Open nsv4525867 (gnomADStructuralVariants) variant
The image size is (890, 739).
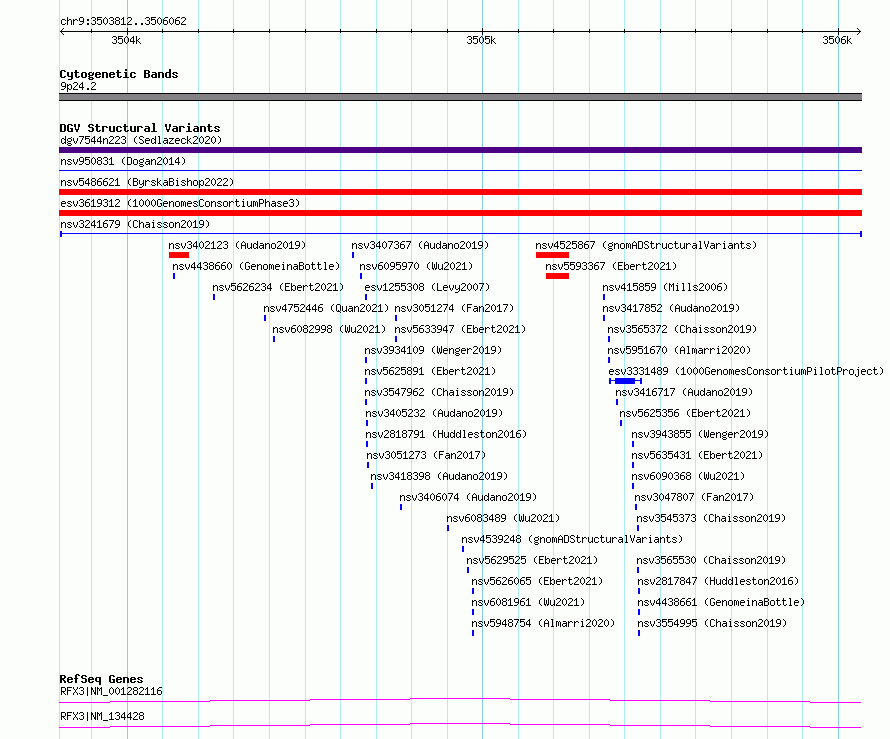pos(646,245)
